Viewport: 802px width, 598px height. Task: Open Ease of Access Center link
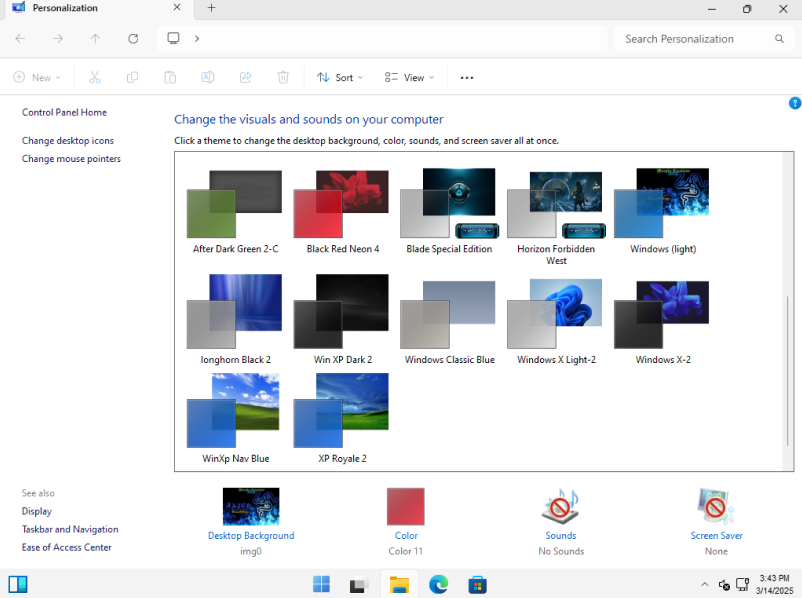[66, 547]
